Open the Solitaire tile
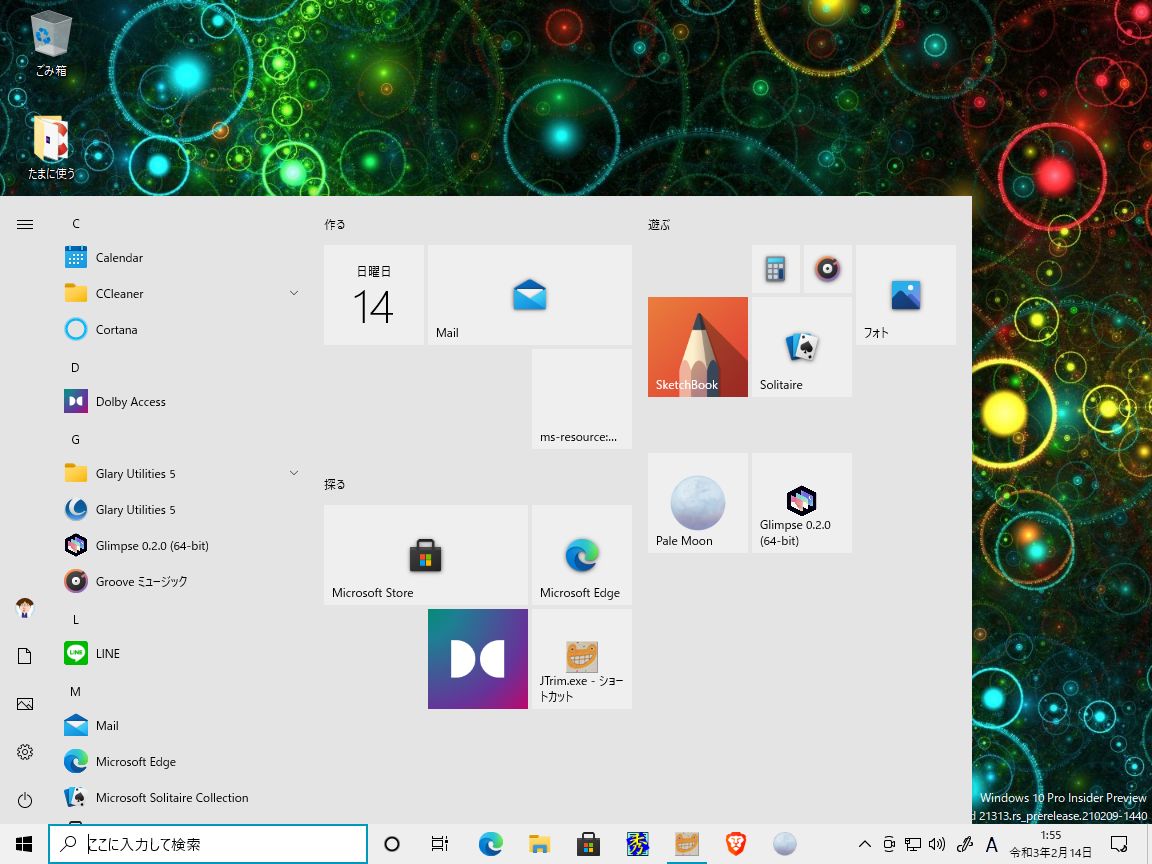 click(802, 347)
